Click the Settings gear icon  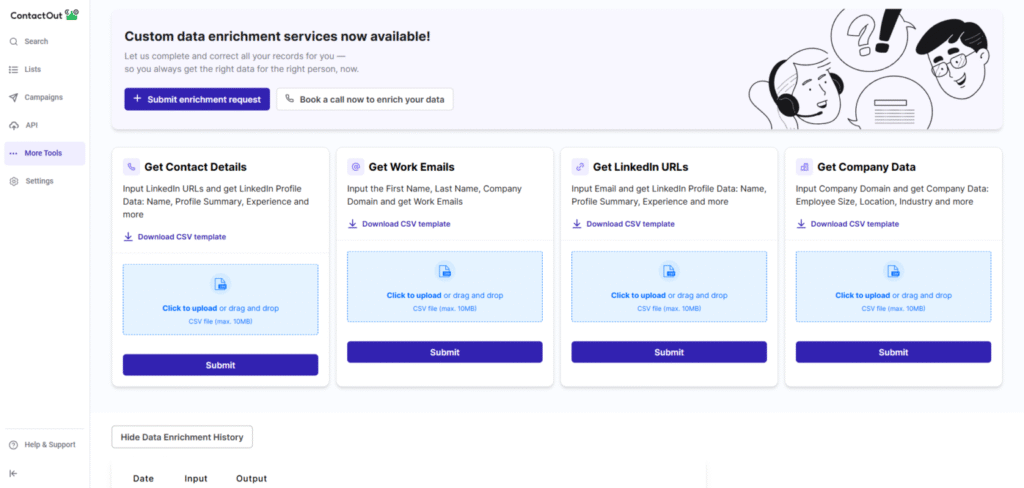coord(14,181)
